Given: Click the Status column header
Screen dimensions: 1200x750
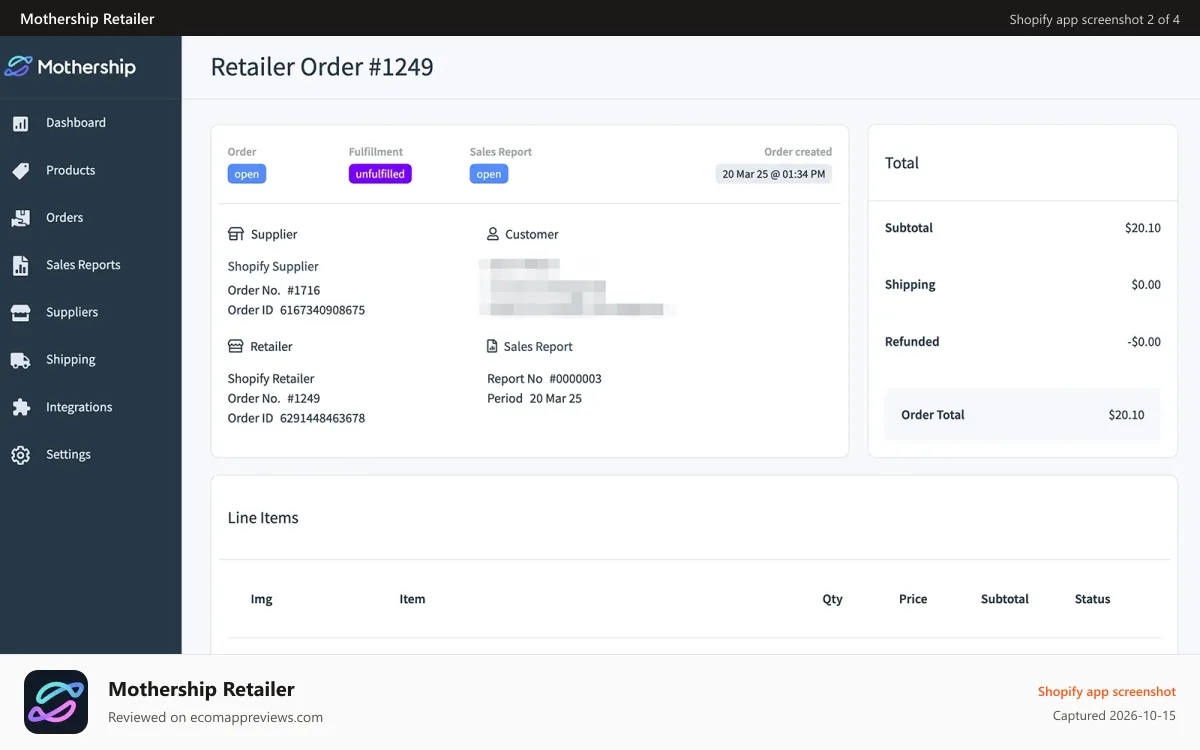Looking at the screenshot, I should pyautogui.click(x=1092, y=599).
